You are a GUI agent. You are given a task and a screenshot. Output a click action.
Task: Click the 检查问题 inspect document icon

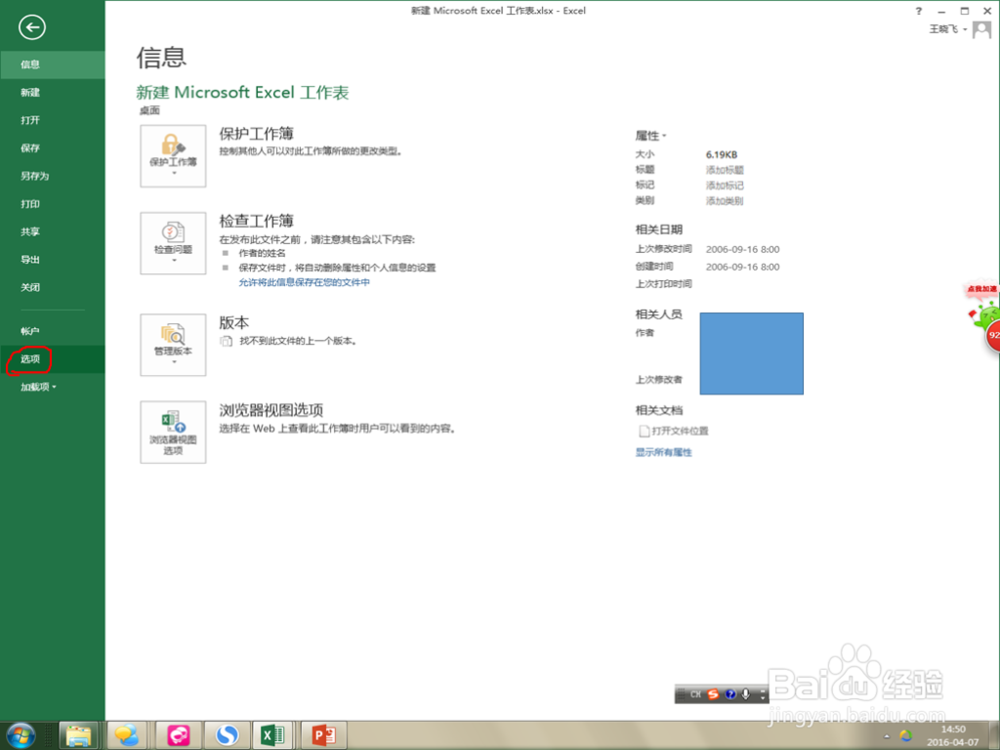coord(172,243)
